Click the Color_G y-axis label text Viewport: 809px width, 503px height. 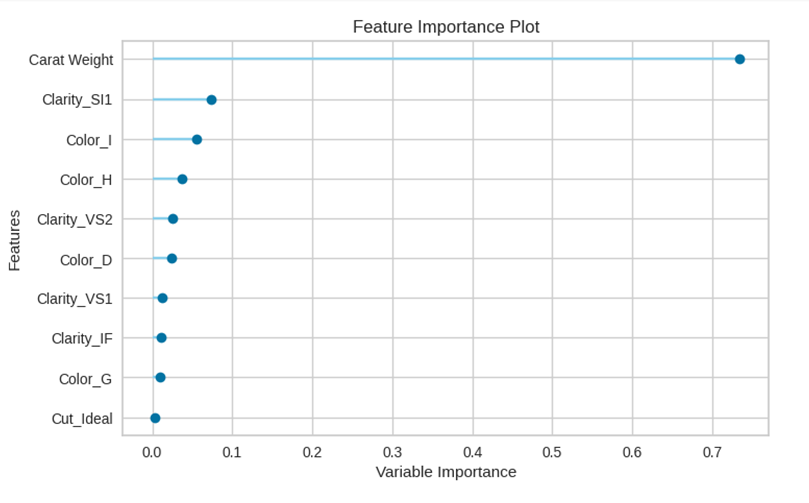point(86,378)
